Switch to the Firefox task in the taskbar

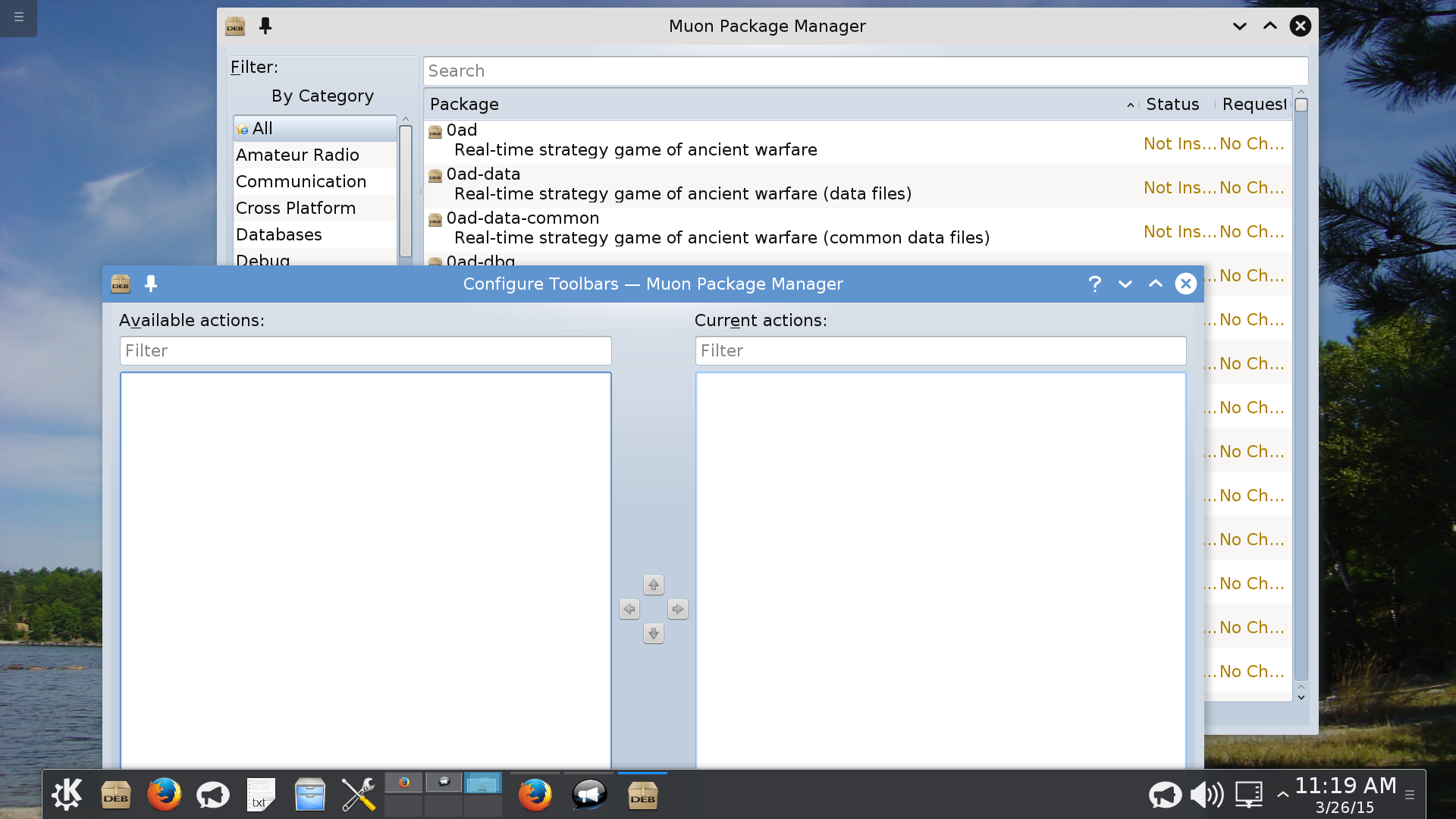click(535, 795)
